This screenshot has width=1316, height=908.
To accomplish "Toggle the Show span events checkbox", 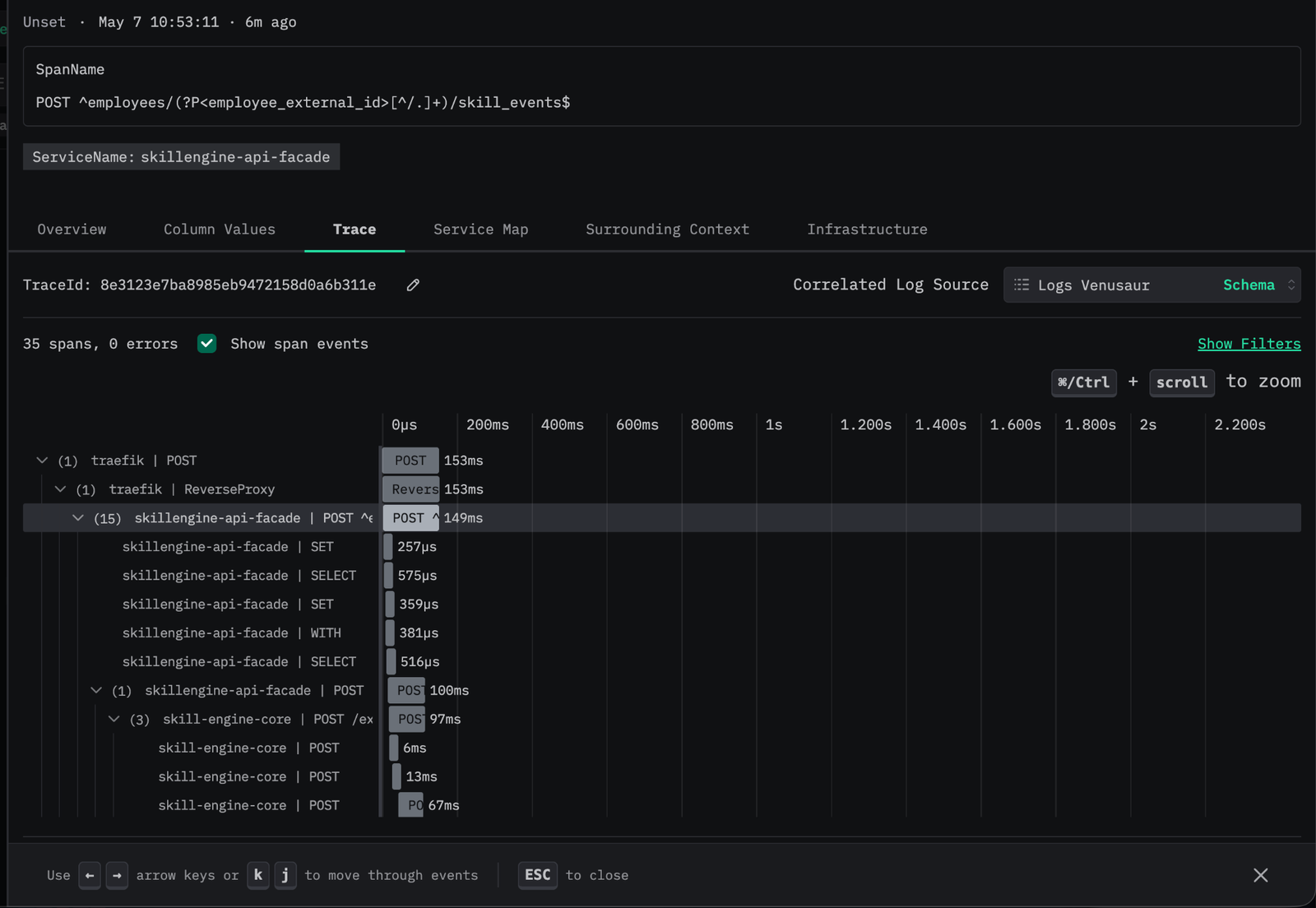I will tap(207, 344).
